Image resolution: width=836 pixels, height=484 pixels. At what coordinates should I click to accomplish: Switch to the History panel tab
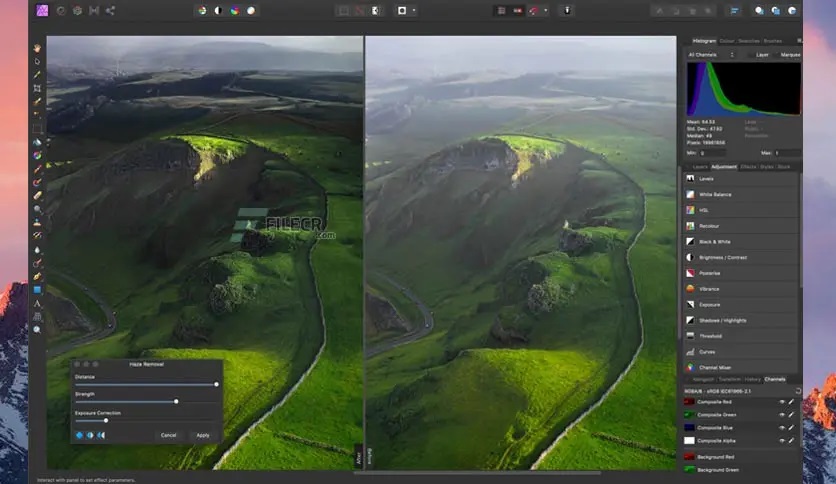(752, 380)
